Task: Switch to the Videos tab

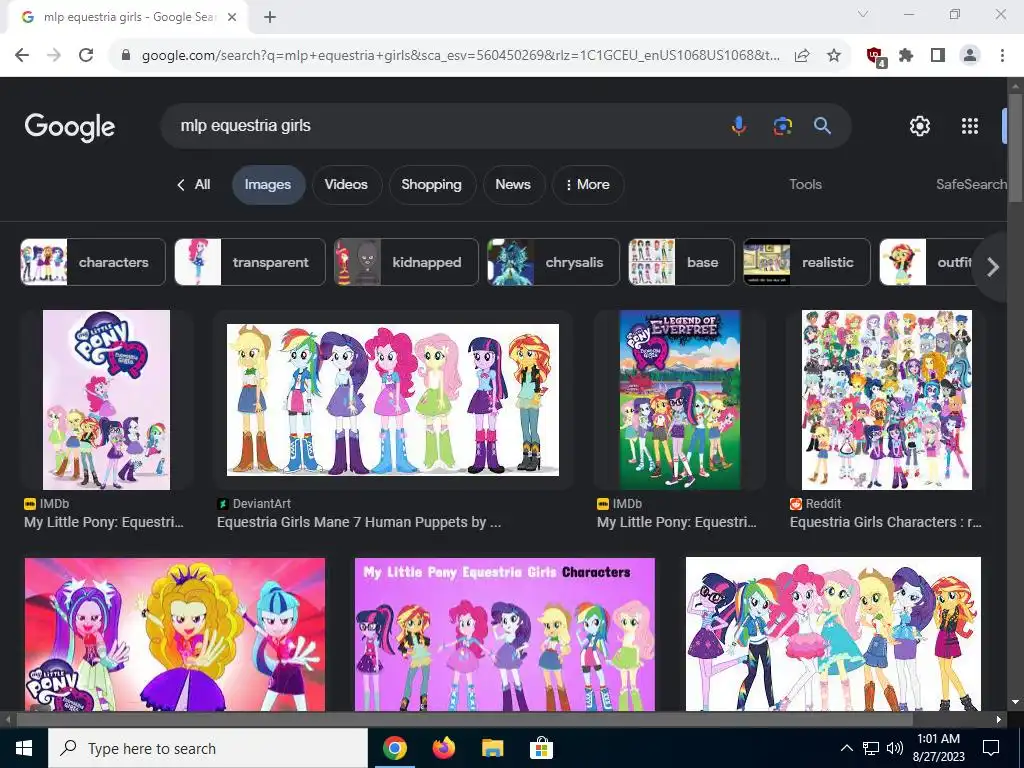Action: [x=346, y=185]
